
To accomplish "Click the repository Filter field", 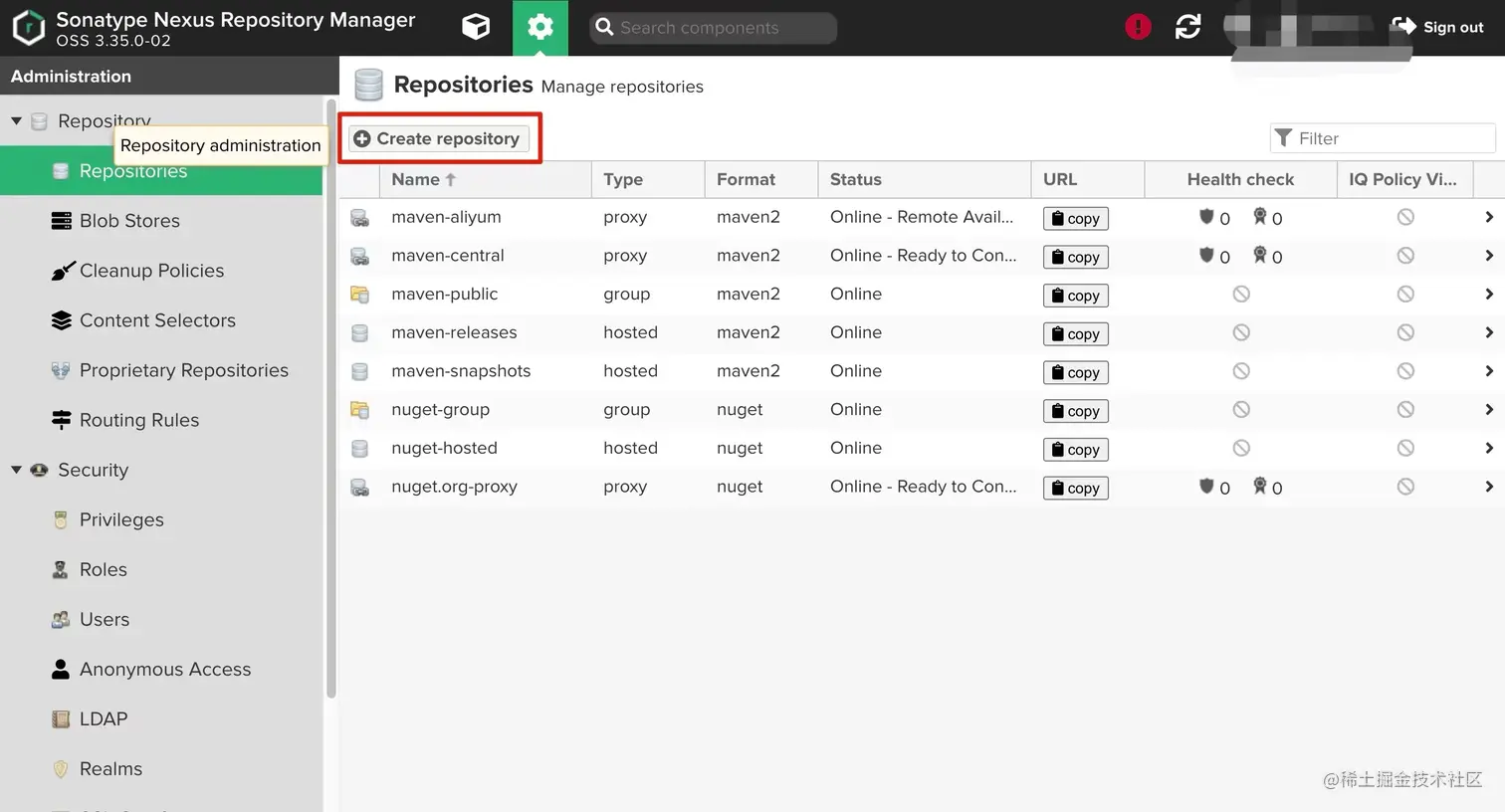I will coord(1383,138).
